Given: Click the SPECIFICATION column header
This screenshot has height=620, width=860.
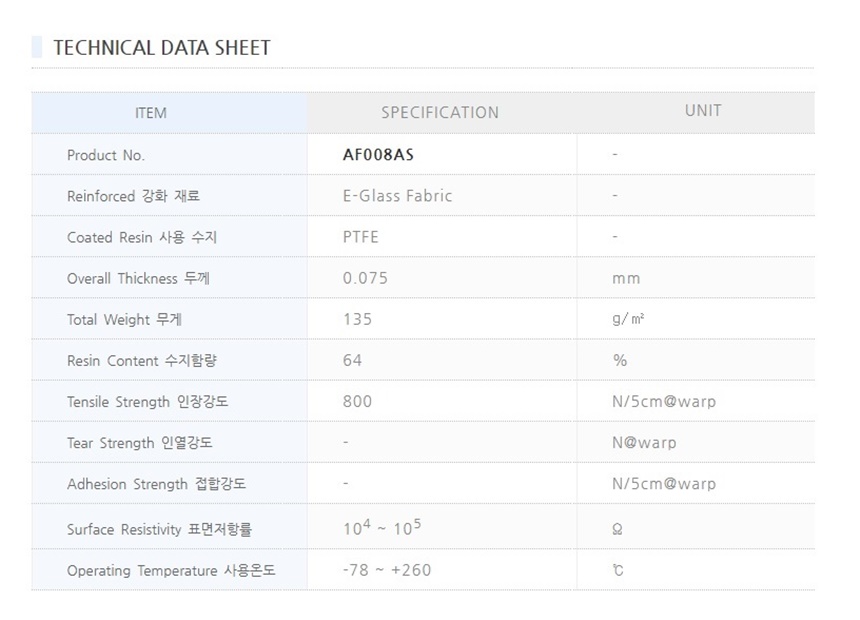Looking at the screenshot, I should coord(440,113).
